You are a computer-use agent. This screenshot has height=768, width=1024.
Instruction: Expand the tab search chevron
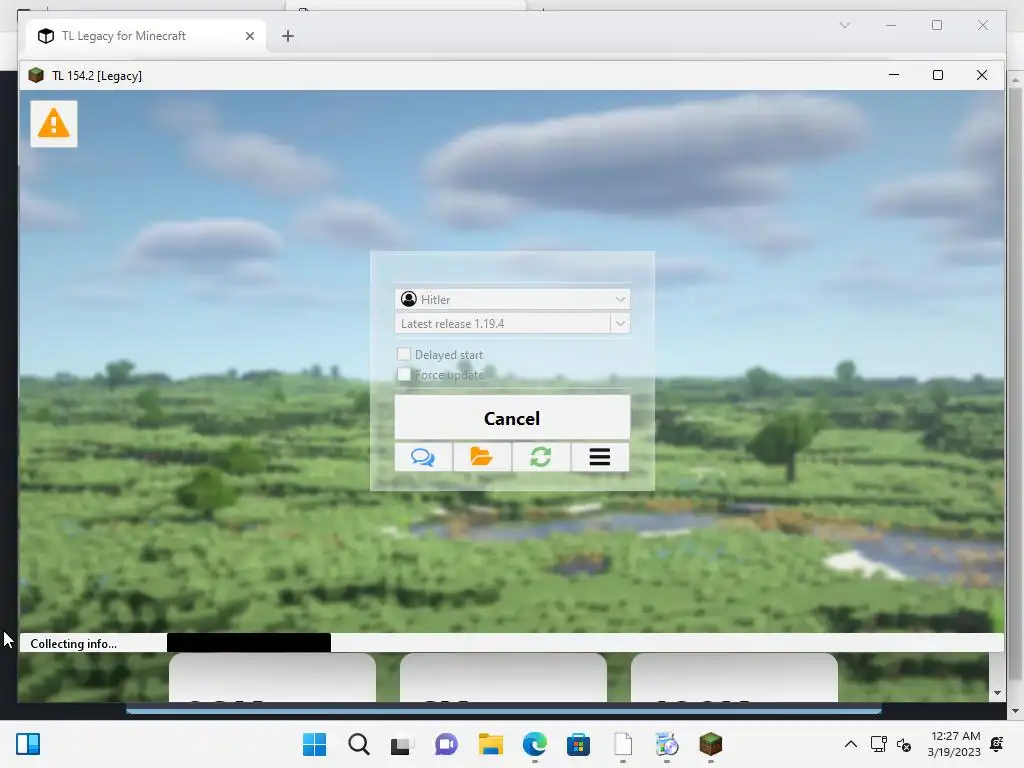click(844, 25)
